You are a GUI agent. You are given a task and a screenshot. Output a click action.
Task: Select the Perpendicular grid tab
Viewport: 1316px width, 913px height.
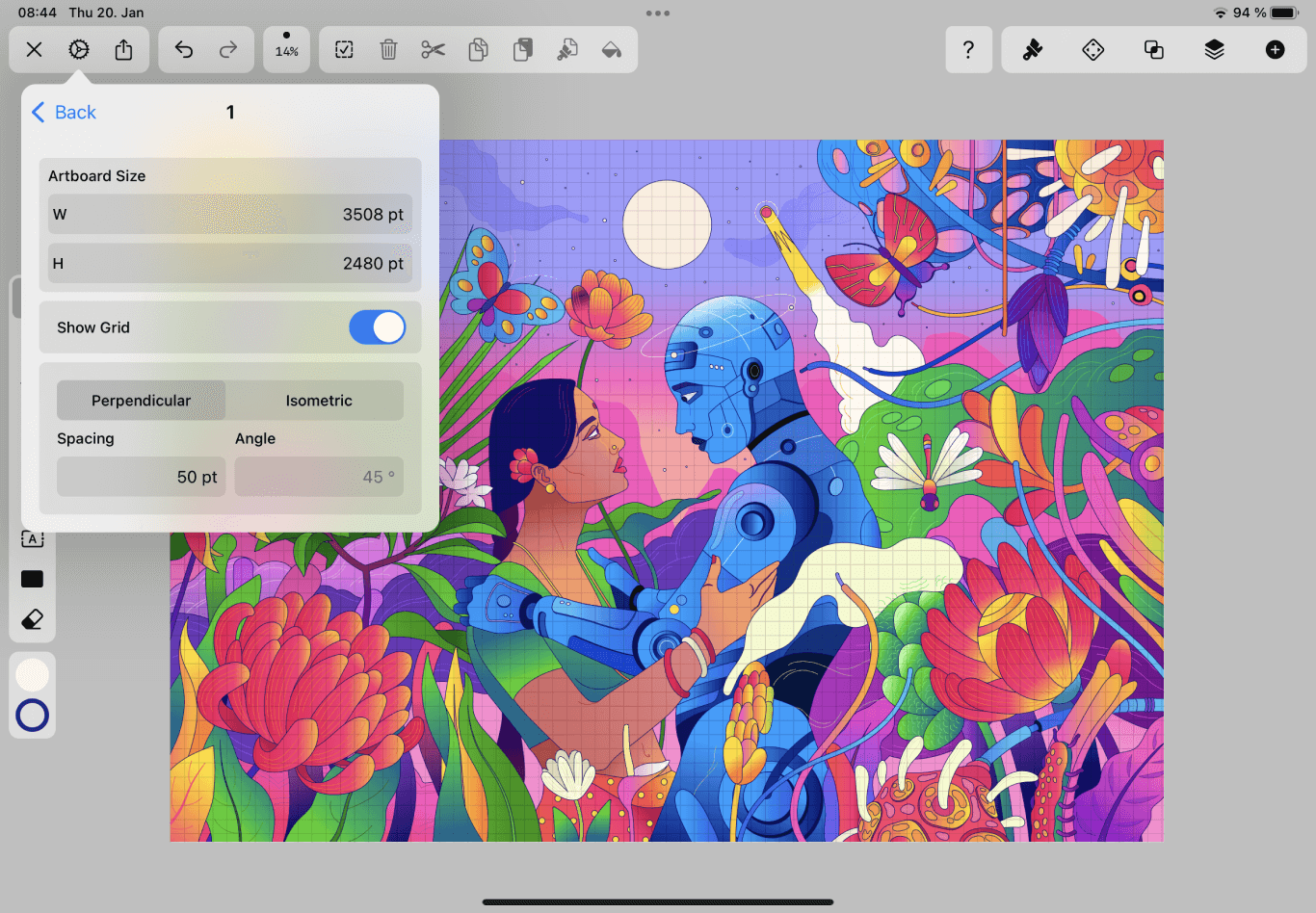[x=142, y=401]
